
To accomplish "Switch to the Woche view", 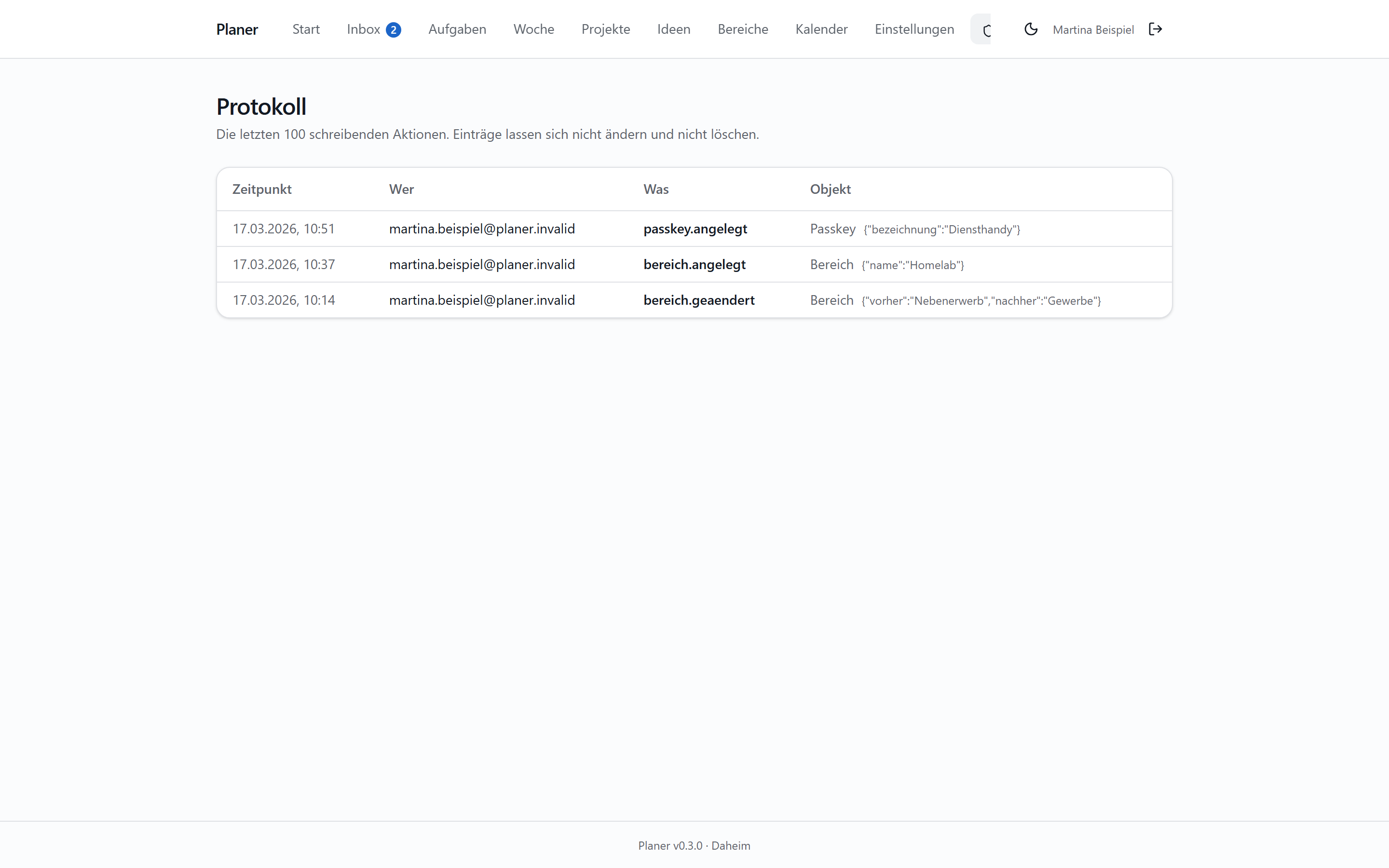I will [534, 29].
